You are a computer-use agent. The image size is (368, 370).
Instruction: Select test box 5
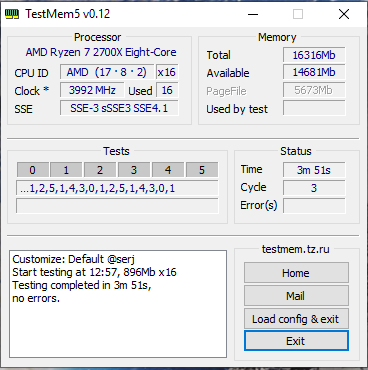[202, 170]
